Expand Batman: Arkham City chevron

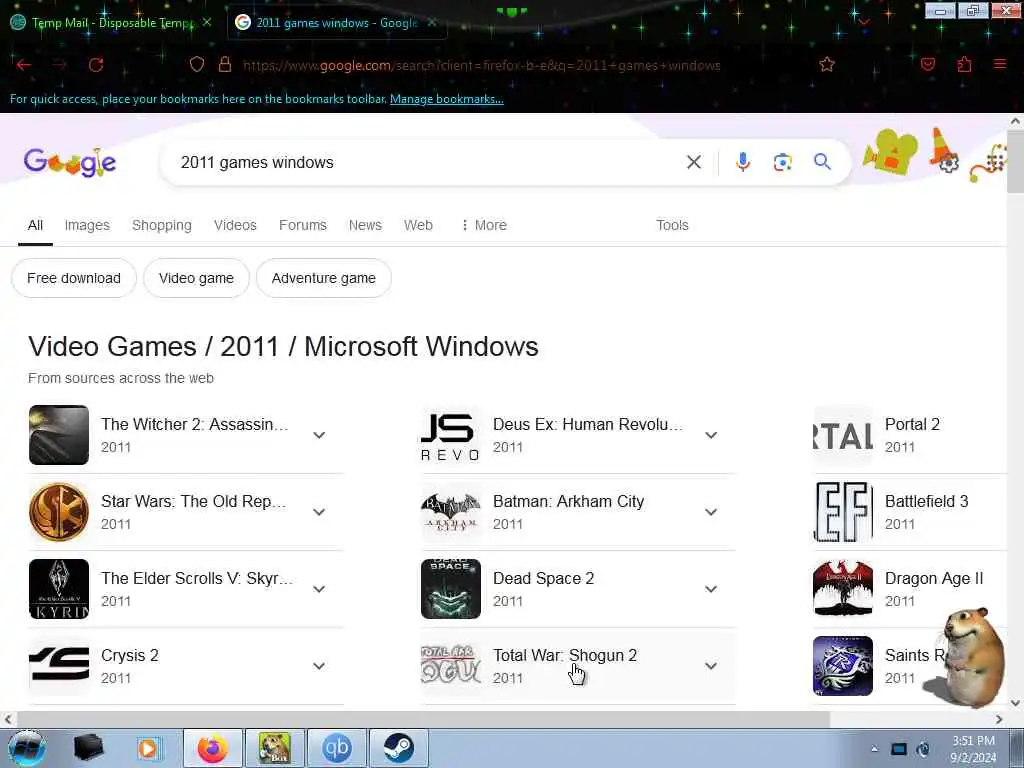click(x=711, y=512)
